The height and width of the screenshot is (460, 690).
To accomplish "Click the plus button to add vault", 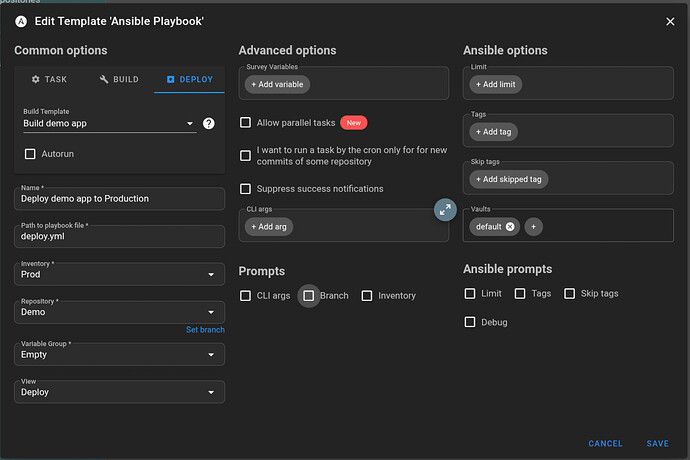I will tap(534, 227).
